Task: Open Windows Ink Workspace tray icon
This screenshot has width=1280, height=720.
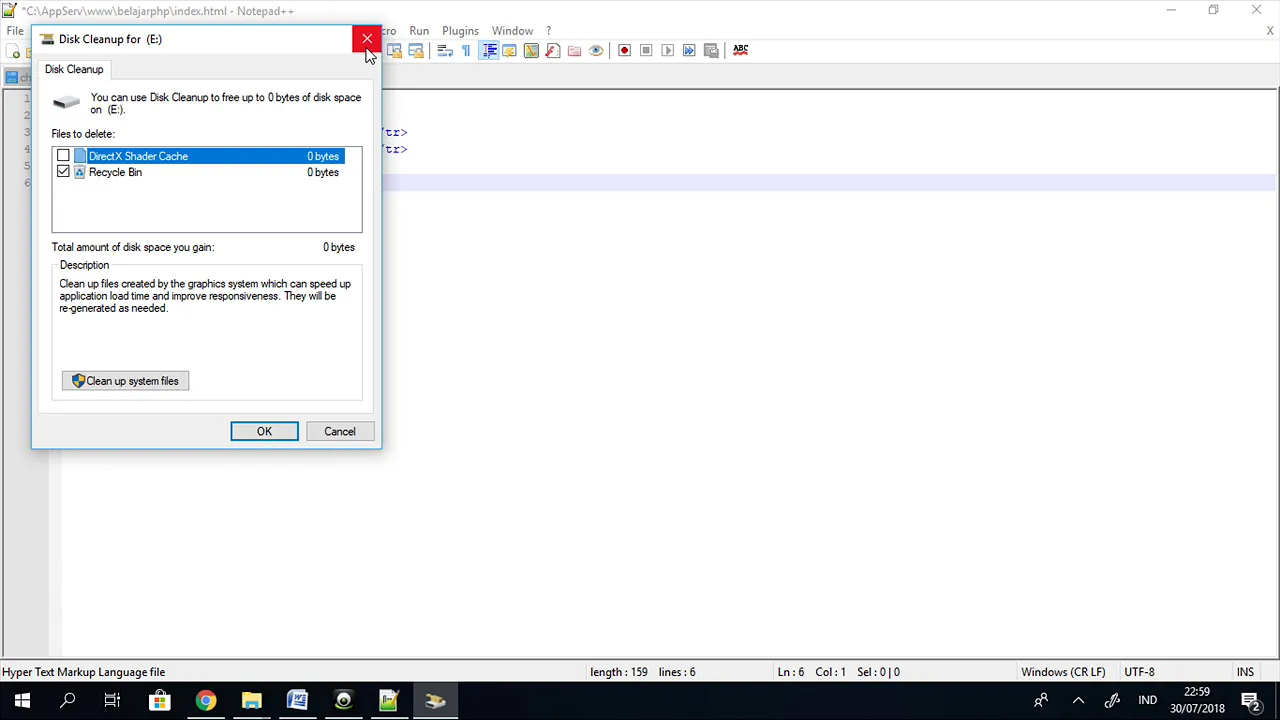Action: pyautogui.click(x=1112, y=701)
